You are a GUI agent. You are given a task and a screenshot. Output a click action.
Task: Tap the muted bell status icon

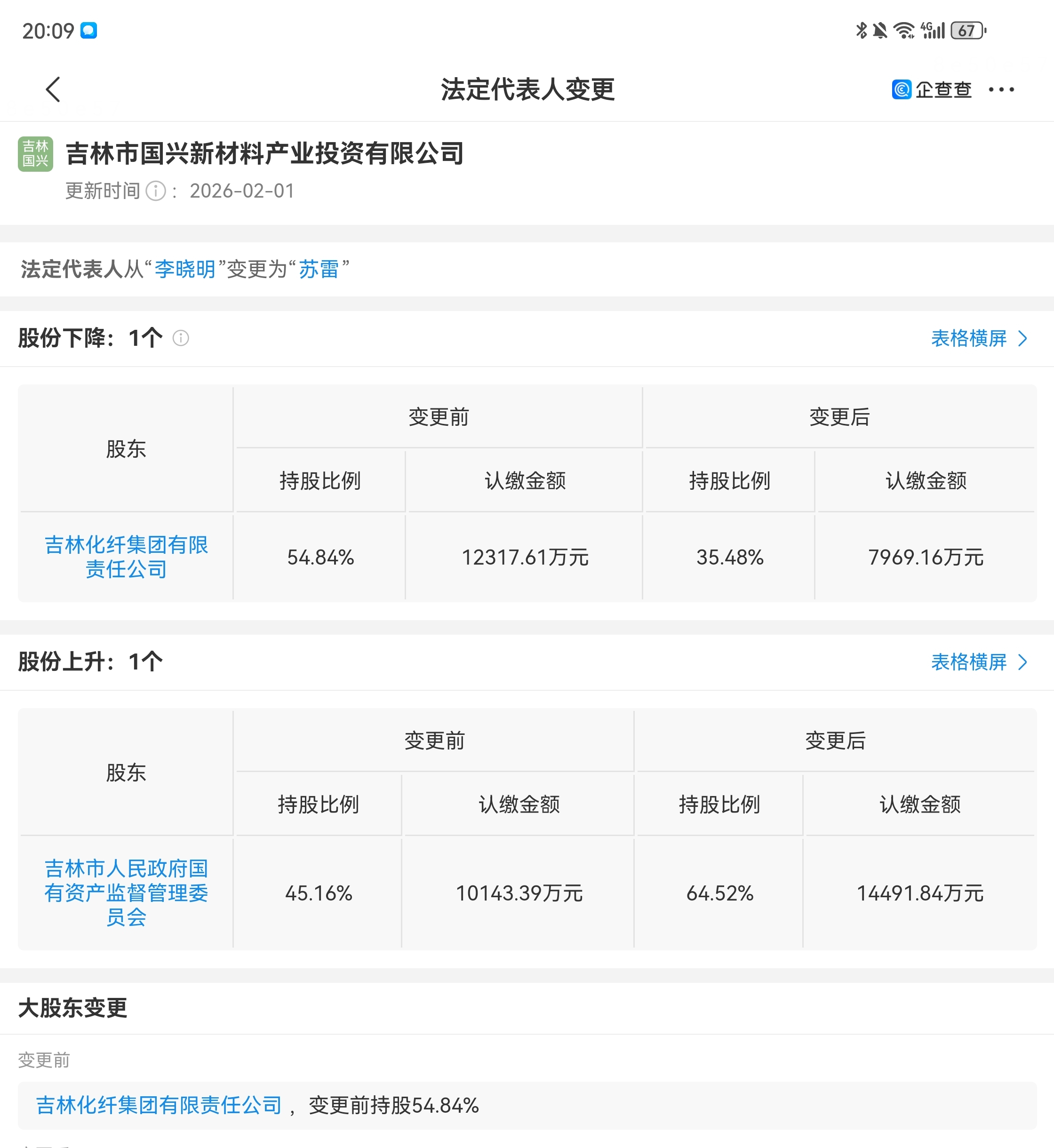pos(880,30)
